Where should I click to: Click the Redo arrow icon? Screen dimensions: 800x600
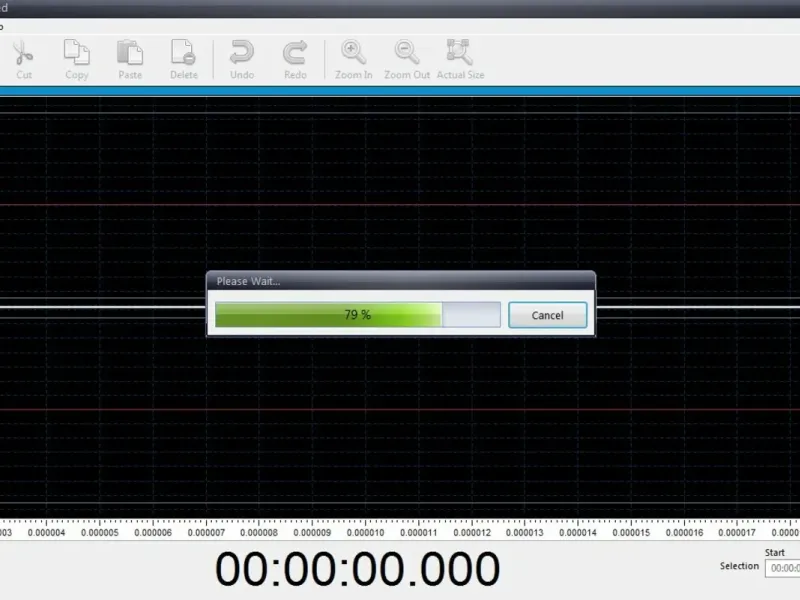(x=295, y=53)
